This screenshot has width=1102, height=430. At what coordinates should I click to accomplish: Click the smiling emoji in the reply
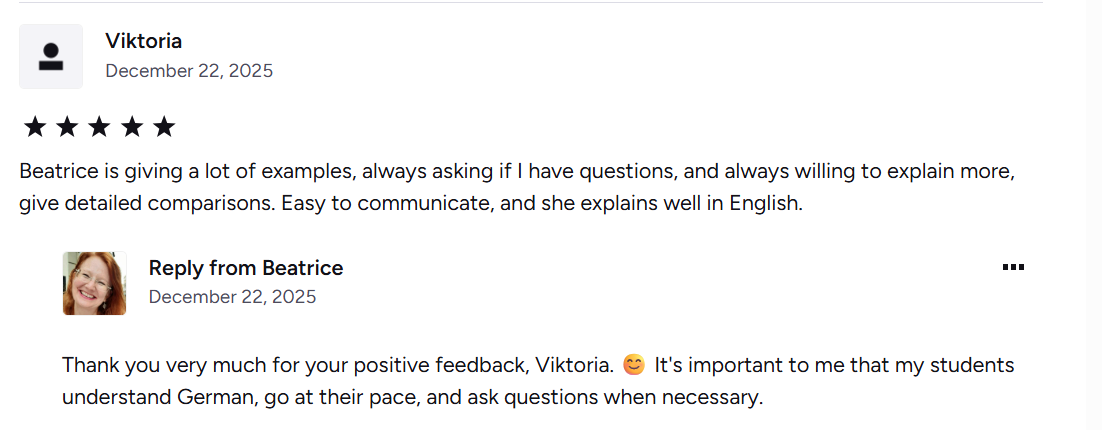[634, 365]
